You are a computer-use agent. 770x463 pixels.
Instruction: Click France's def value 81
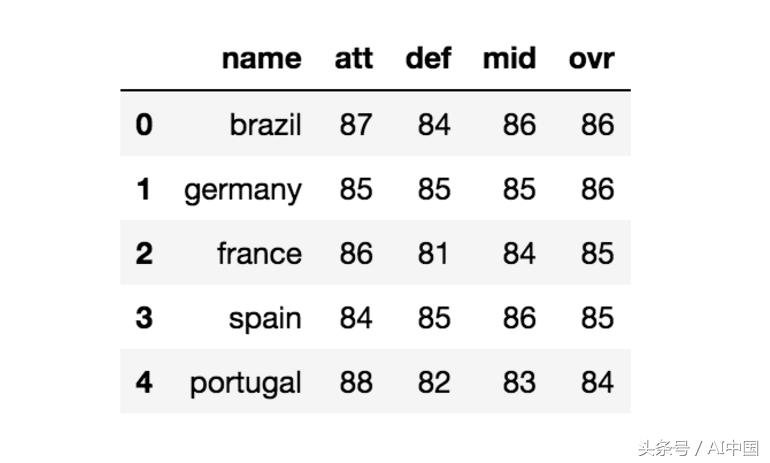[x=434, y=253]
